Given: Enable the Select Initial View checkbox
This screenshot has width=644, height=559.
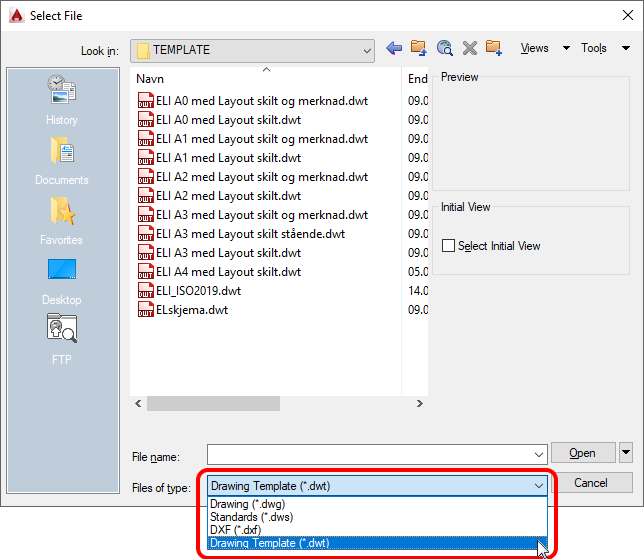Looking at the screenshot, I should pyautogui.click(x=449, y=246).
